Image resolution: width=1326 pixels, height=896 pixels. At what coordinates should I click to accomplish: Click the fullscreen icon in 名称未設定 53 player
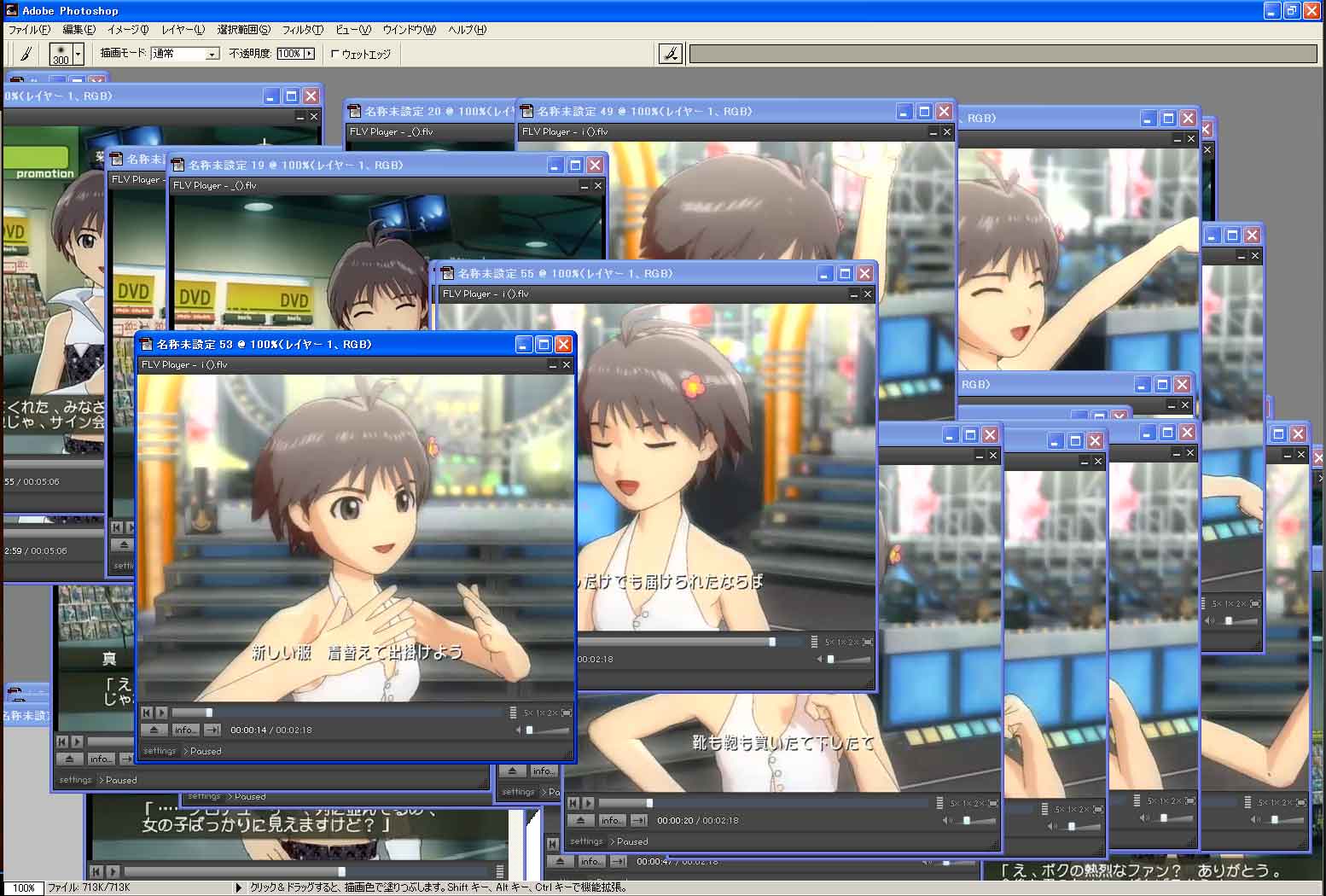pos(567,713)
